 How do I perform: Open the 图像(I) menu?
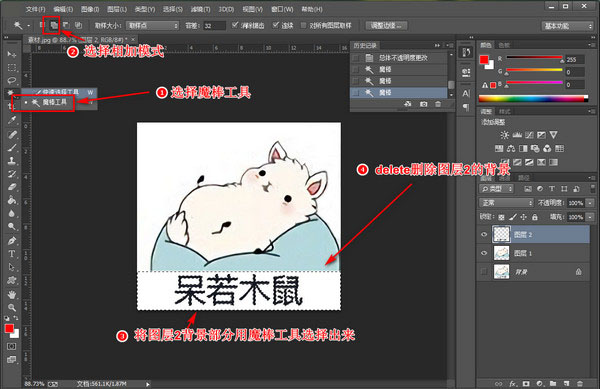[x=90, y=9]
